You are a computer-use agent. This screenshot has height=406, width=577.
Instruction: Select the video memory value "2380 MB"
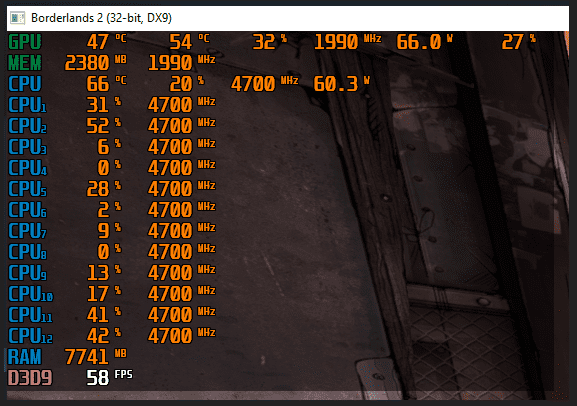(x=96, y=63)
